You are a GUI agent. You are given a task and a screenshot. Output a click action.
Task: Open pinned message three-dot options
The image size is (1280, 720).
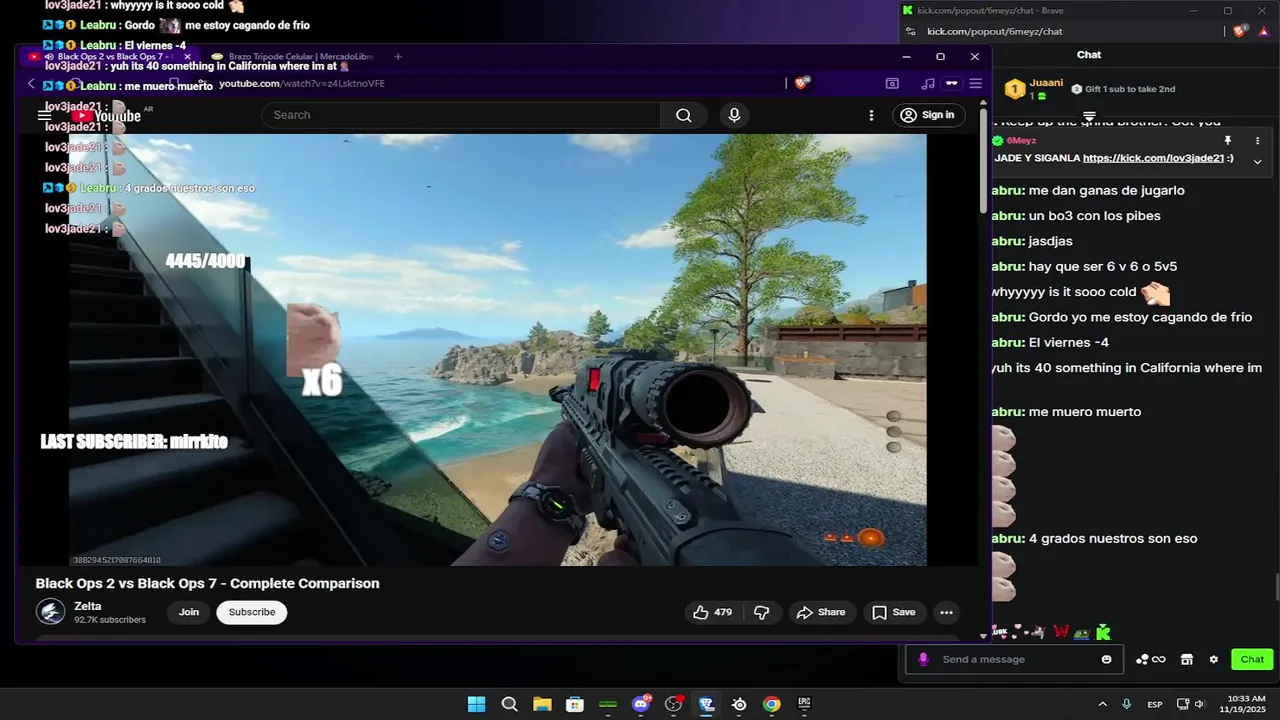[1257, 141]
